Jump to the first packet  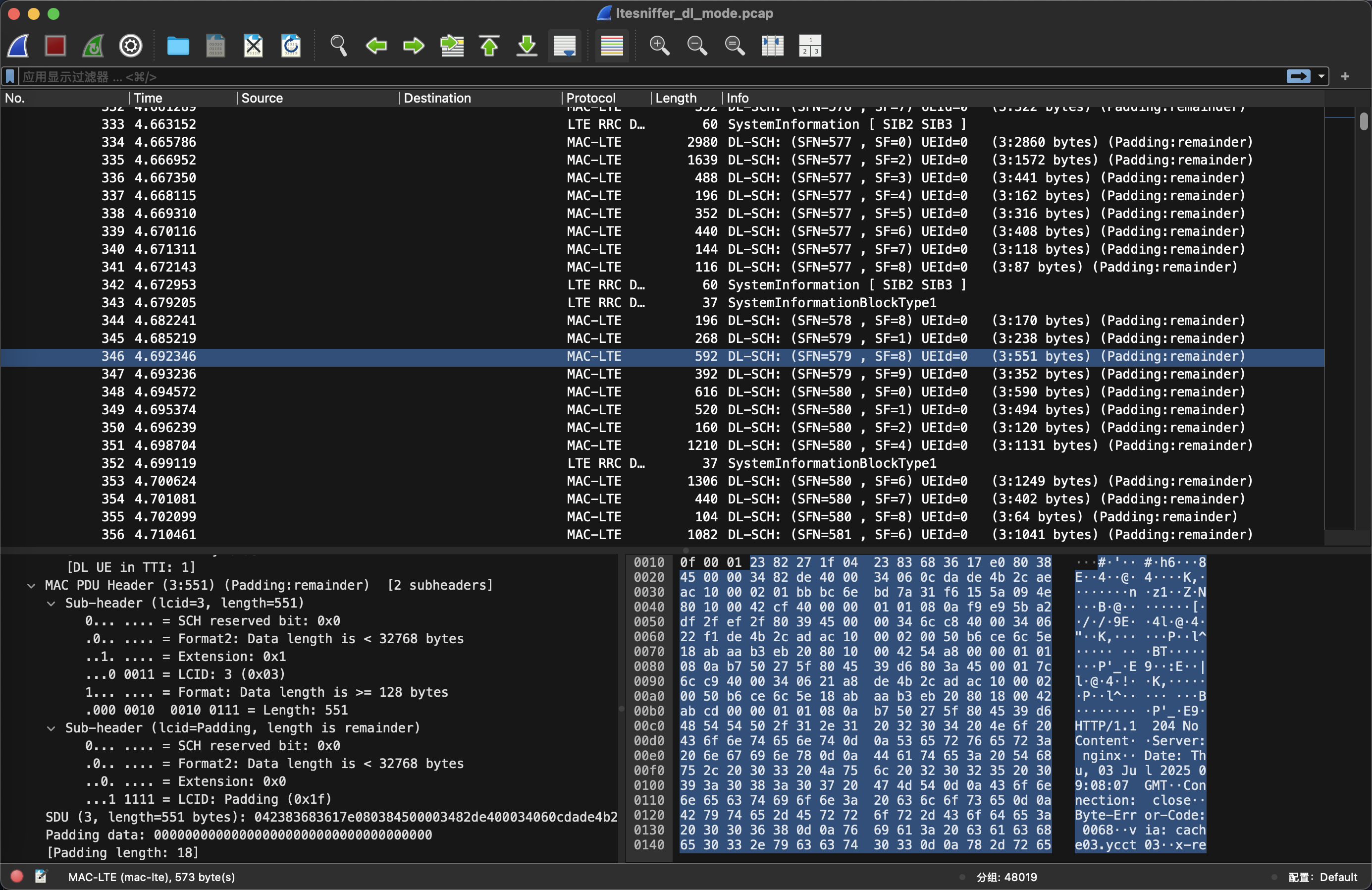pyautogui.click(x=489, y=46)
